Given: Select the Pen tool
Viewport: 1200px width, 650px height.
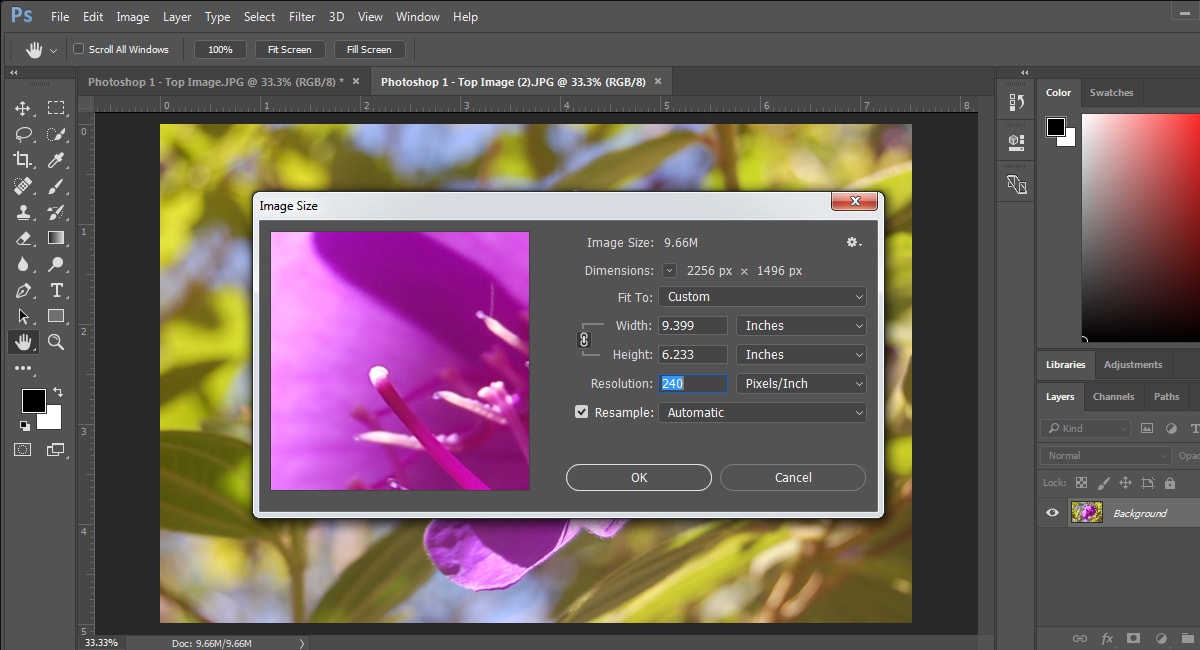Looking at the screenshot, I should pos(23,290).
